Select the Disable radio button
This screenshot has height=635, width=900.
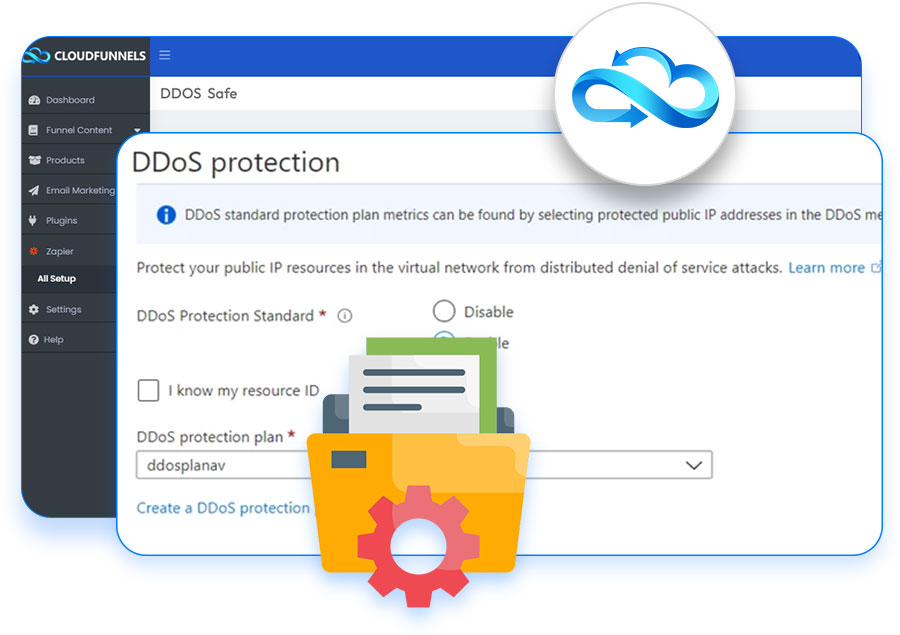tap(444, 311)
